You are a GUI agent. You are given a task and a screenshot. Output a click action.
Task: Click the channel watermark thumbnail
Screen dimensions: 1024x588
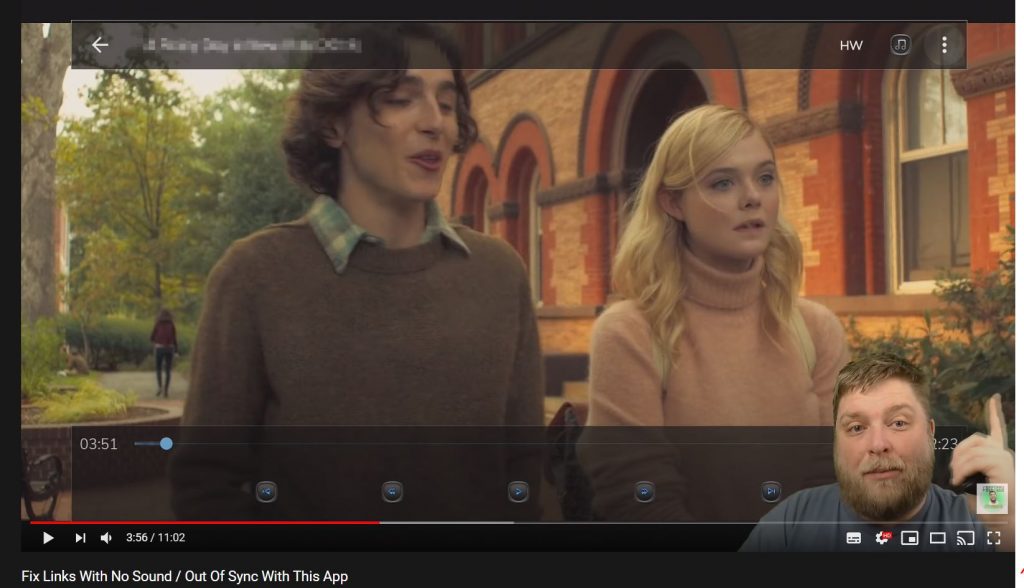click(992, 499)
